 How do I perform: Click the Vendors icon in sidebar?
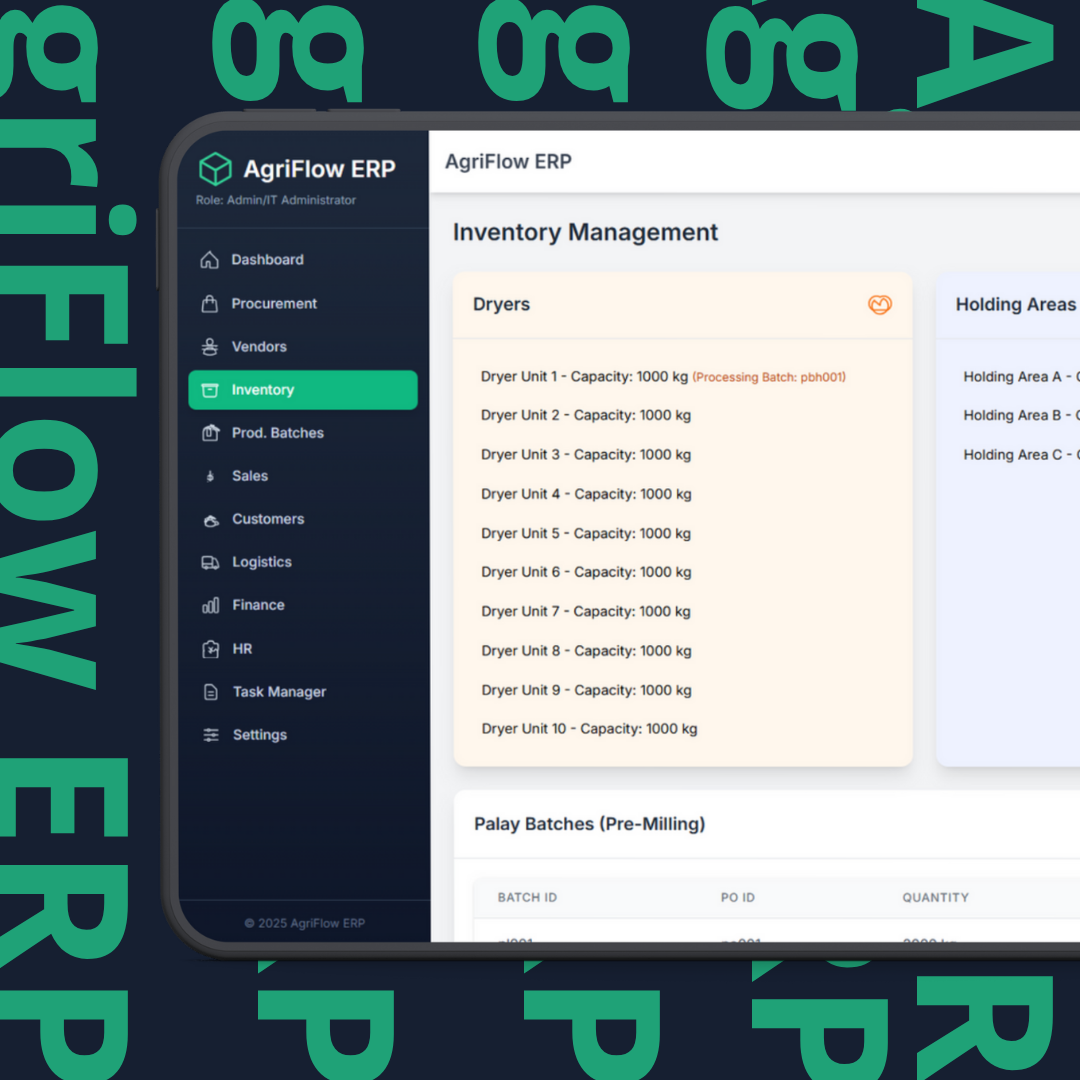tap(210, 347)
